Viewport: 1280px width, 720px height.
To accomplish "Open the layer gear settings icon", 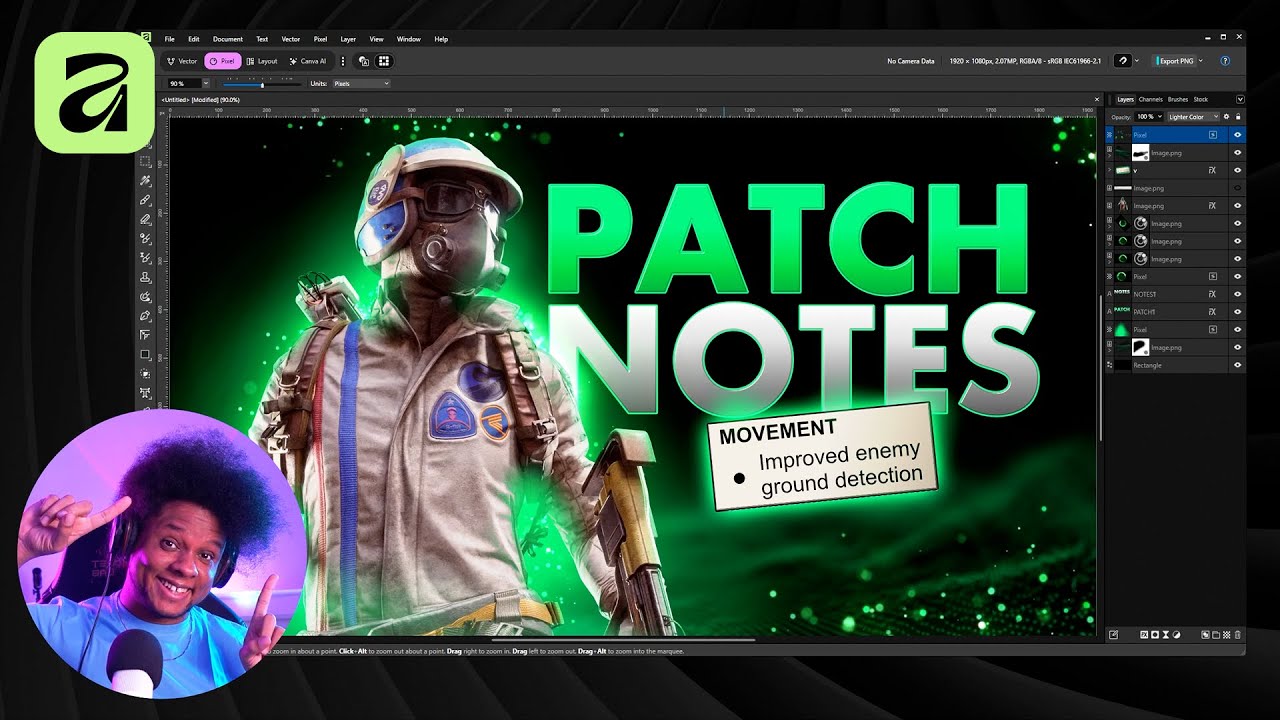I will tap(1227, 117).
